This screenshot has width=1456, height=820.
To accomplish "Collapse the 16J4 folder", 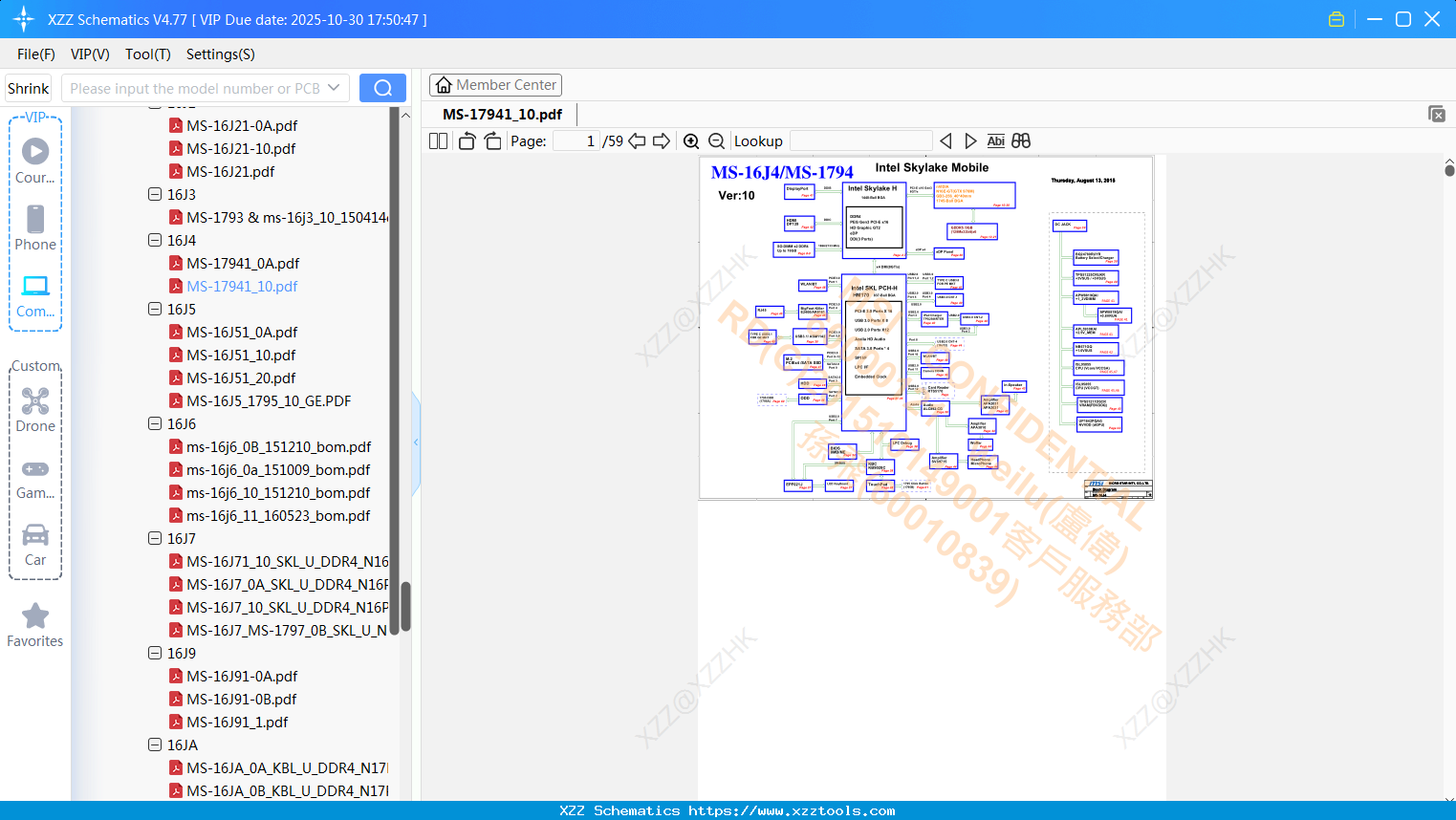I will (x=155, y=240).
